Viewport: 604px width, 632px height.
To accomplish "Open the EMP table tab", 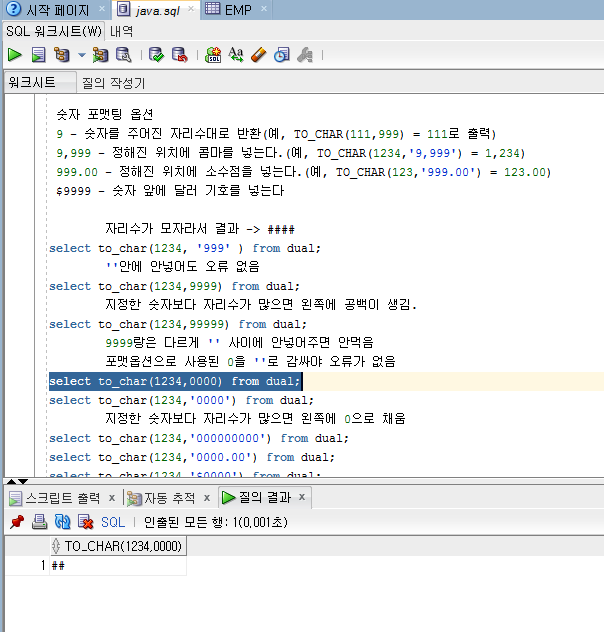I will (238, 10).
